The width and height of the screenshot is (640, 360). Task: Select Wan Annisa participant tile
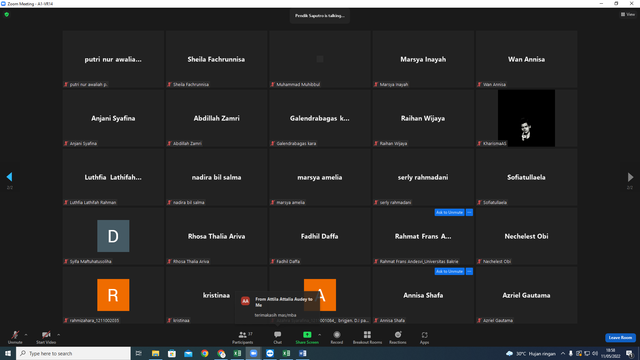(526, 59)
